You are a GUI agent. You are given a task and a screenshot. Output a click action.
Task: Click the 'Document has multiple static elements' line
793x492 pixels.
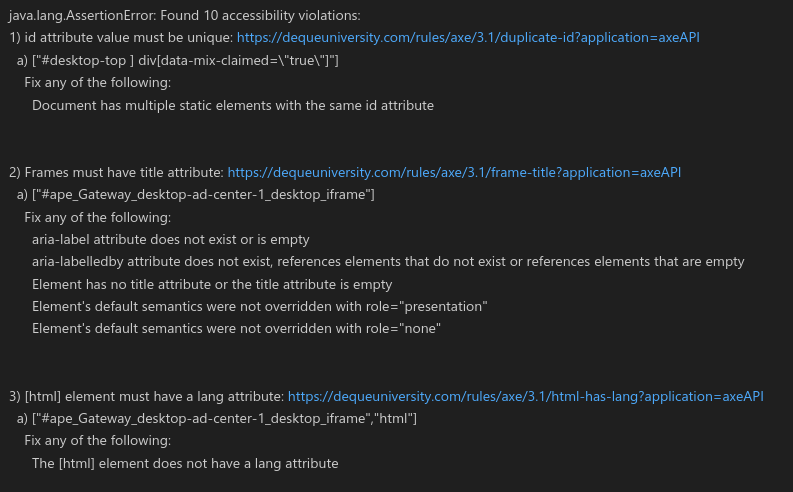click(x=233, y=105)
